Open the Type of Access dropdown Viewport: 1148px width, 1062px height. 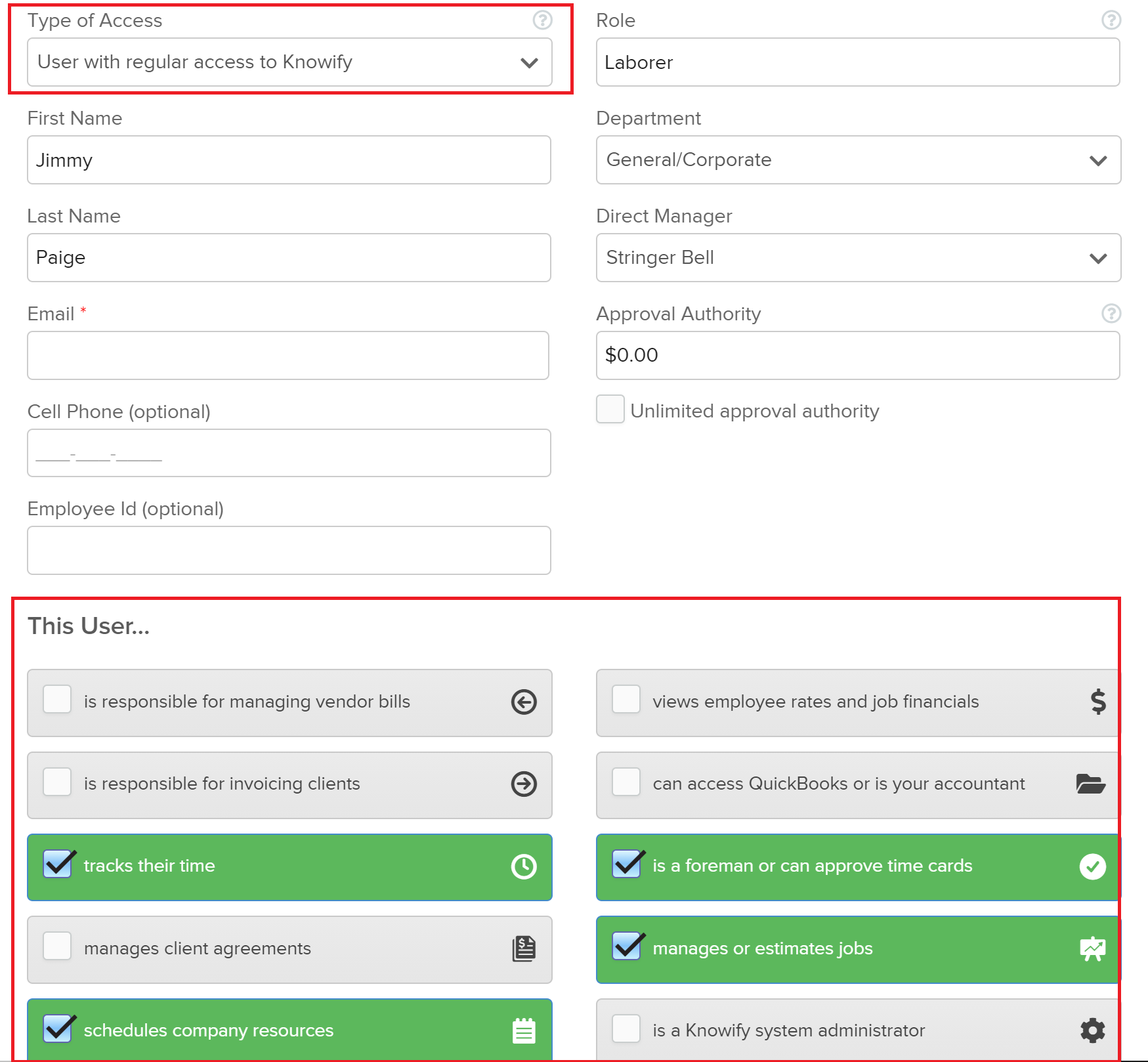289,62
